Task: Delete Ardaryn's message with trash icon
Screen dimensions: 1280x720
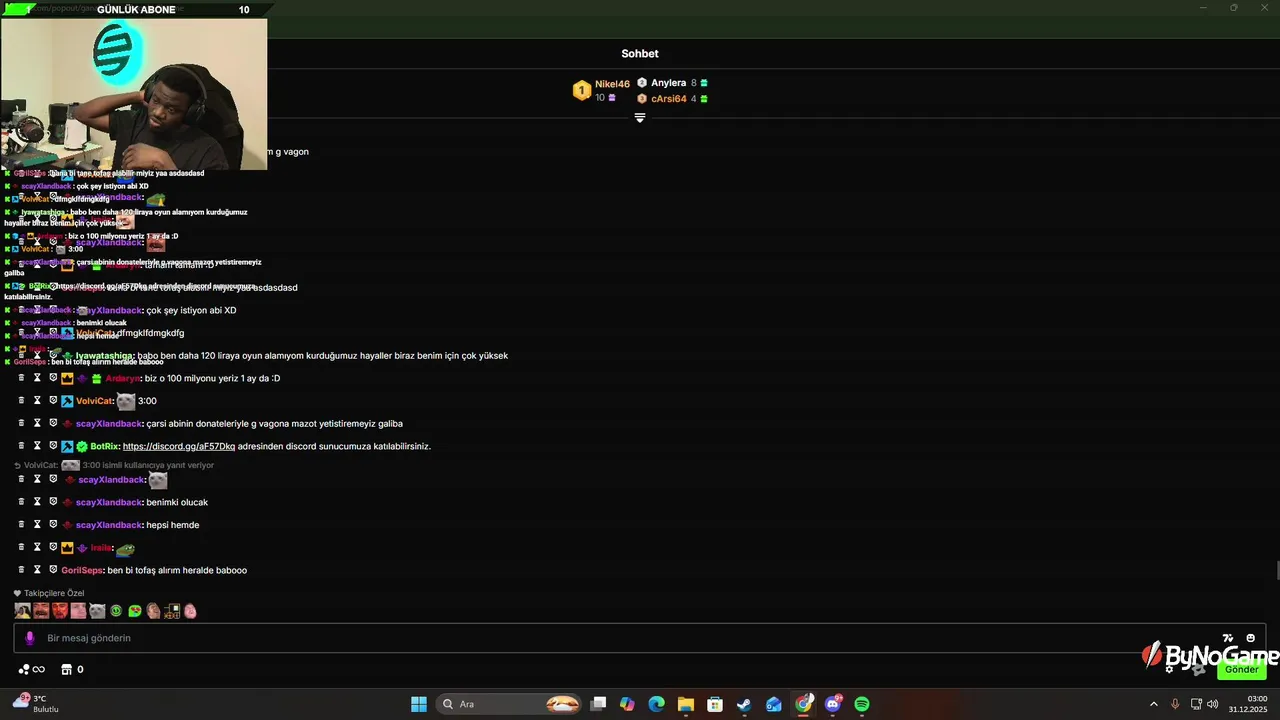Action: tap(21, 378)
